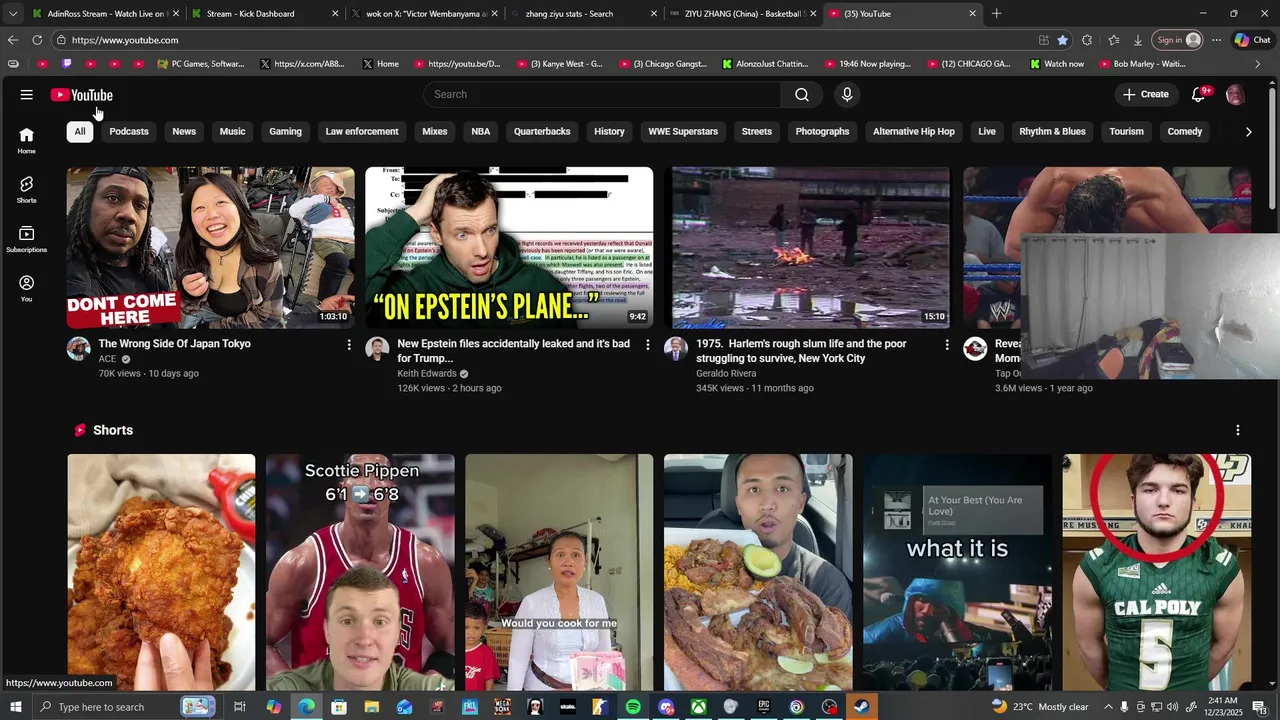Open options for New Epstein files video
This screenshot has height=720, width=1280.
[x=647, y=344]
